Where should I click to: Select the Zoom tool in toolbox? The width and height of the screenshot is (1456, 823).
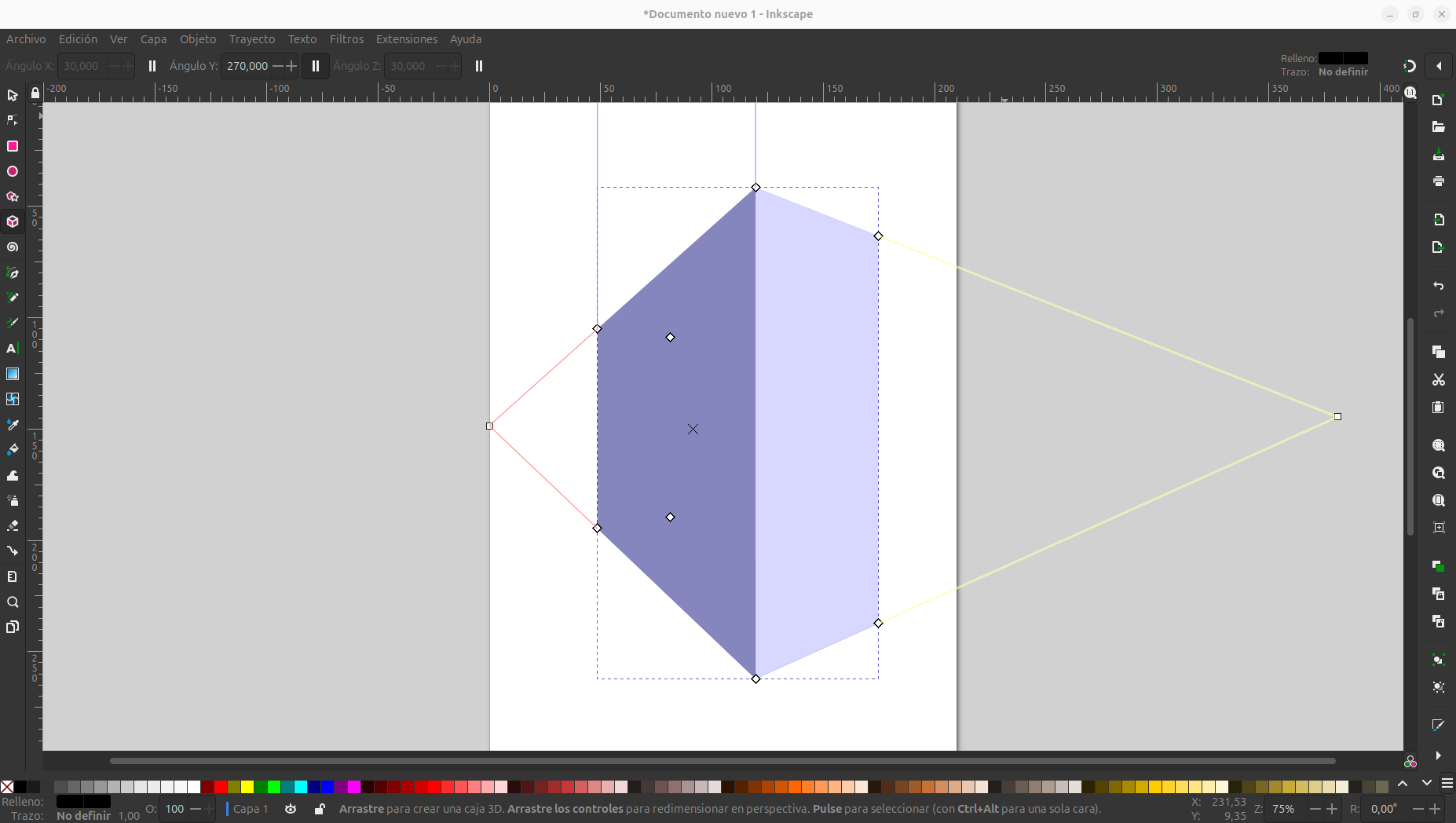pos(13,602)
